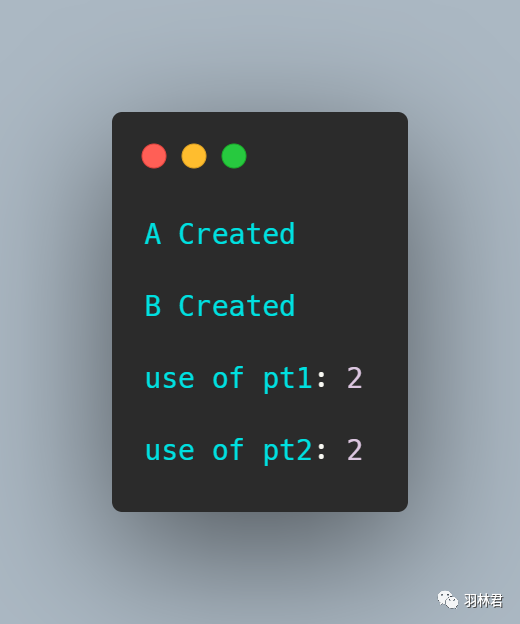
Task: Click empty dark area below pt2 line
Action: point(260,489)
